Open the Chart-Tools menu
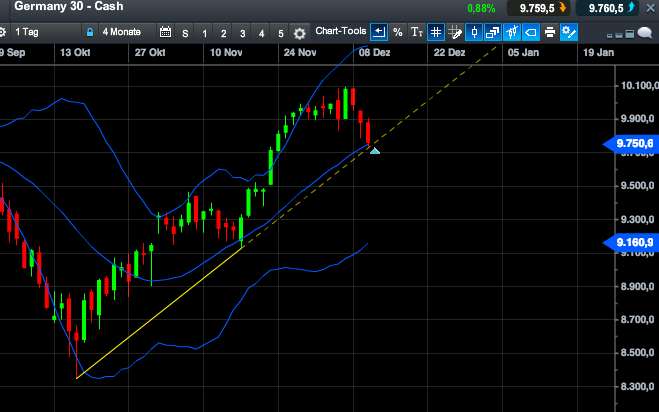The height and width of the screenshot is (412, 659). 341,32
